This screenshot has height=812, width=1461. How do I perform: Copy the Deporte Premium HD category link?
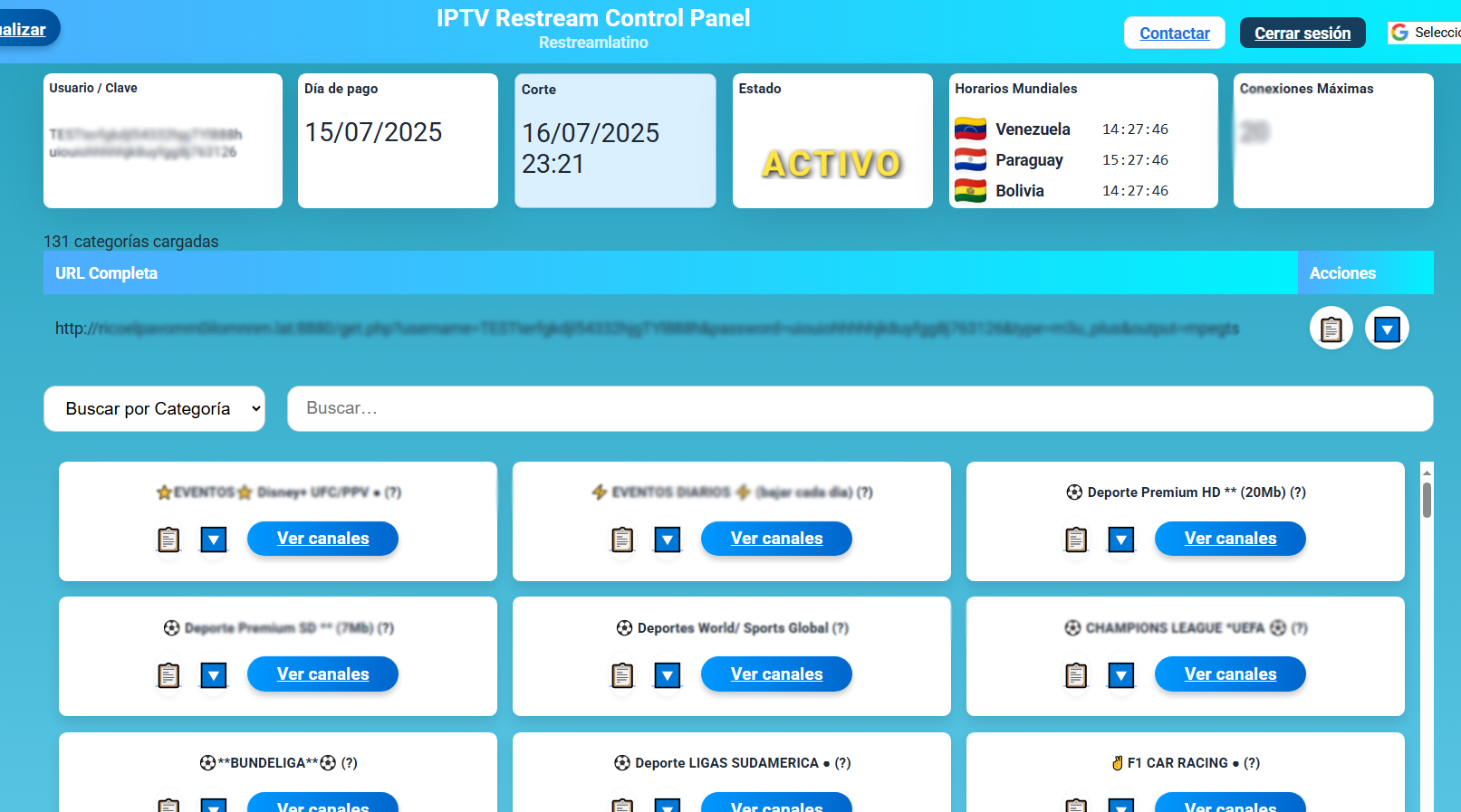[1076, 540]
